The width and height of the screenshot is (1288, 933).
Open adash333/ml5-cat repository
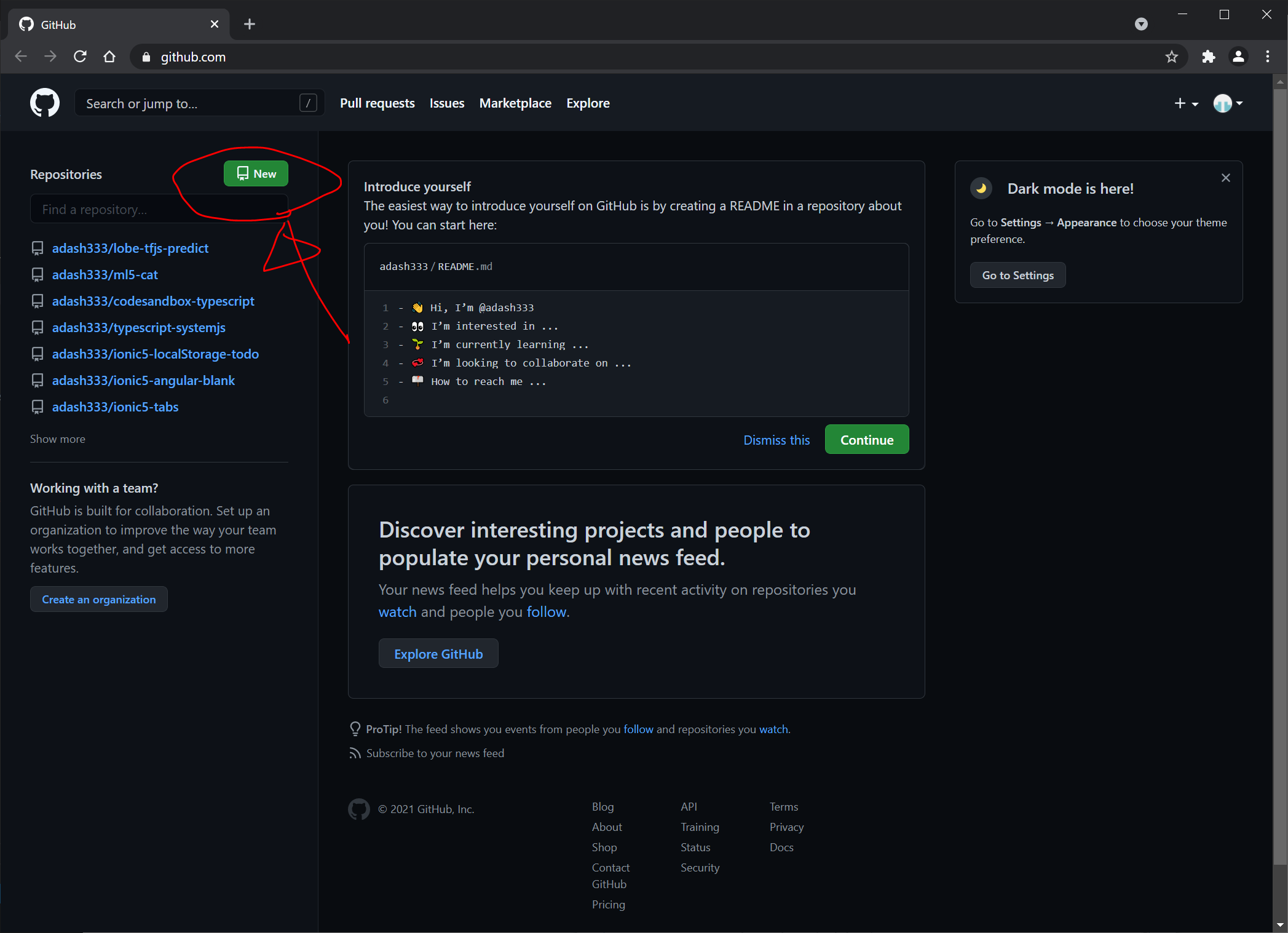(105, 275)
